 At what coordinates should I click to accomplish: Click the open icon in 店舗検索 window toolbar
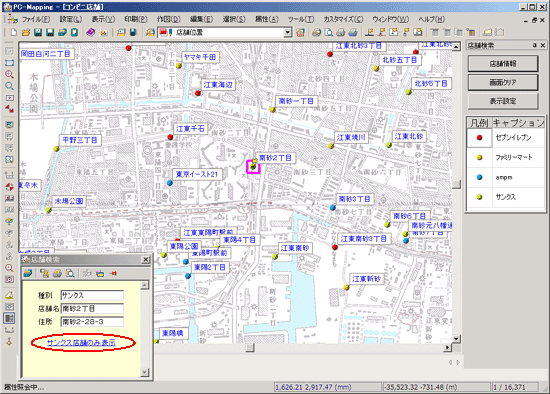click(x=28, y=273)
